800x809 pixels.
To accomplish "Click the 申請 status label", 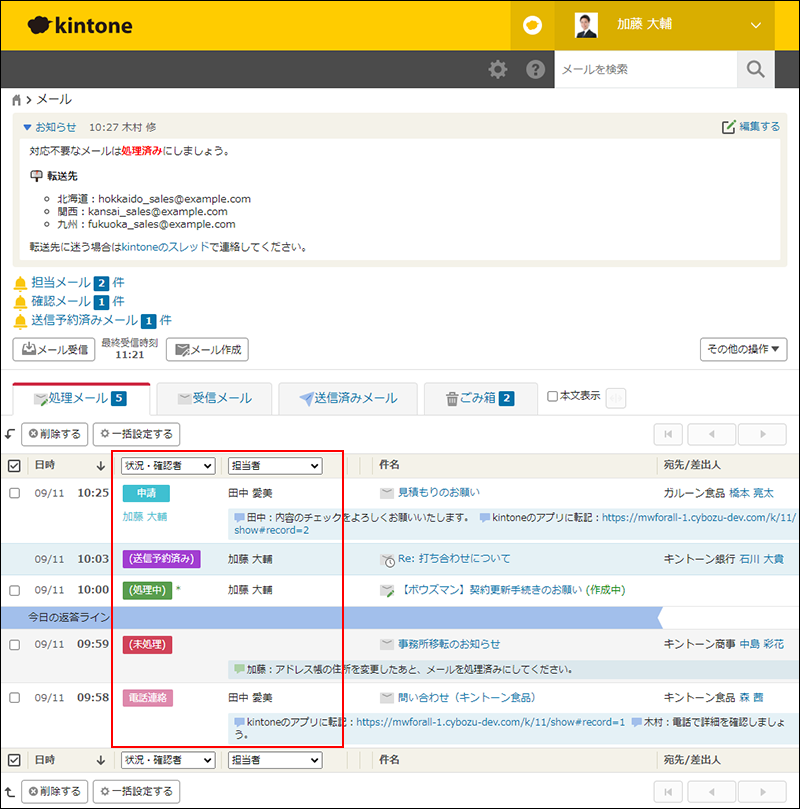I will coord(146,493).
